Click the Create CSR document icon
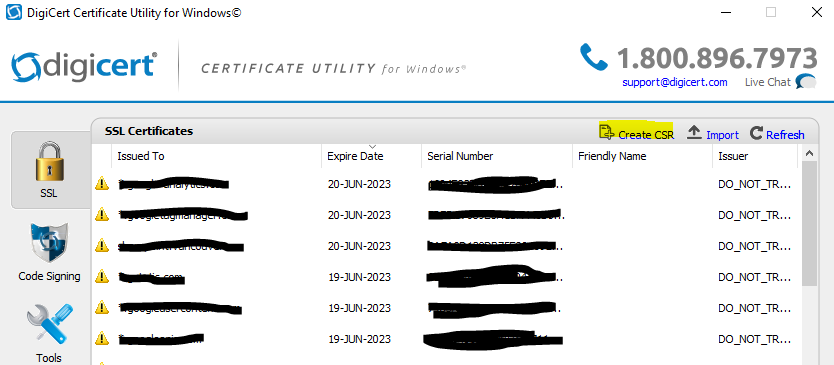The height and width of the screenshot is (365, 834). (607, 132)
